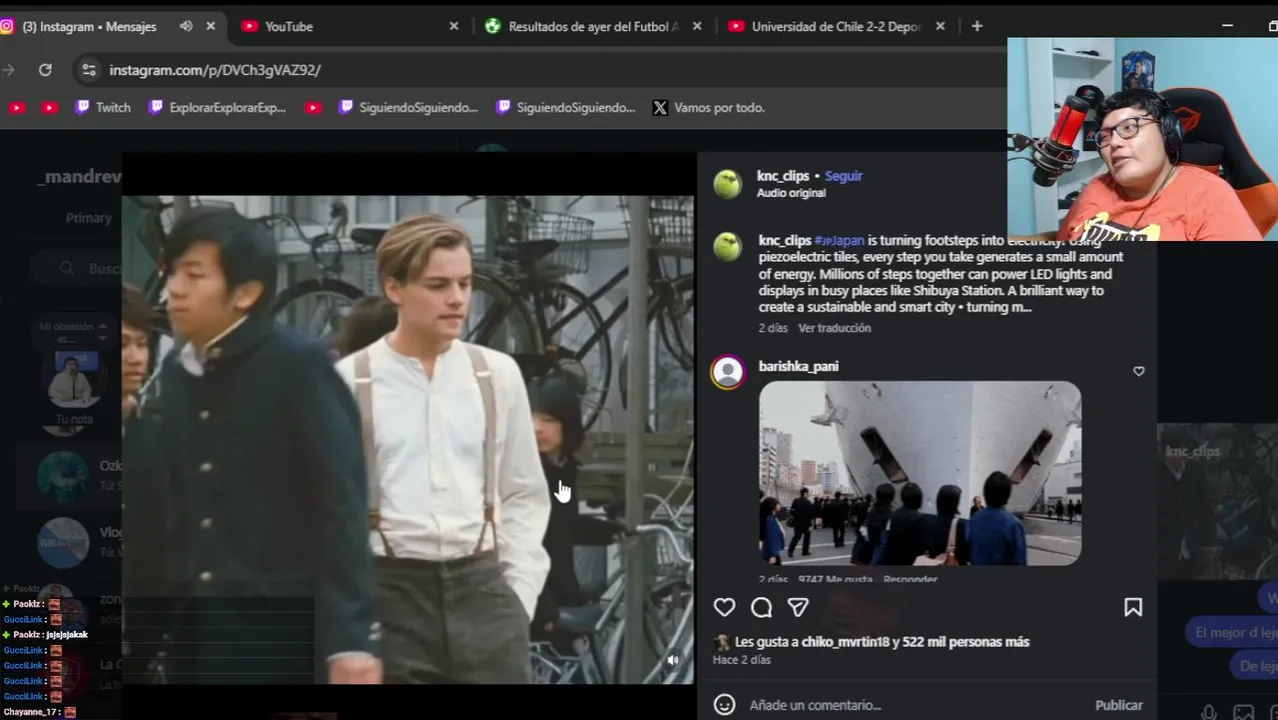Close the Universidad de Chile 2-2 tab
This screenshot has height=720, width=1278.
pos(940,26)
